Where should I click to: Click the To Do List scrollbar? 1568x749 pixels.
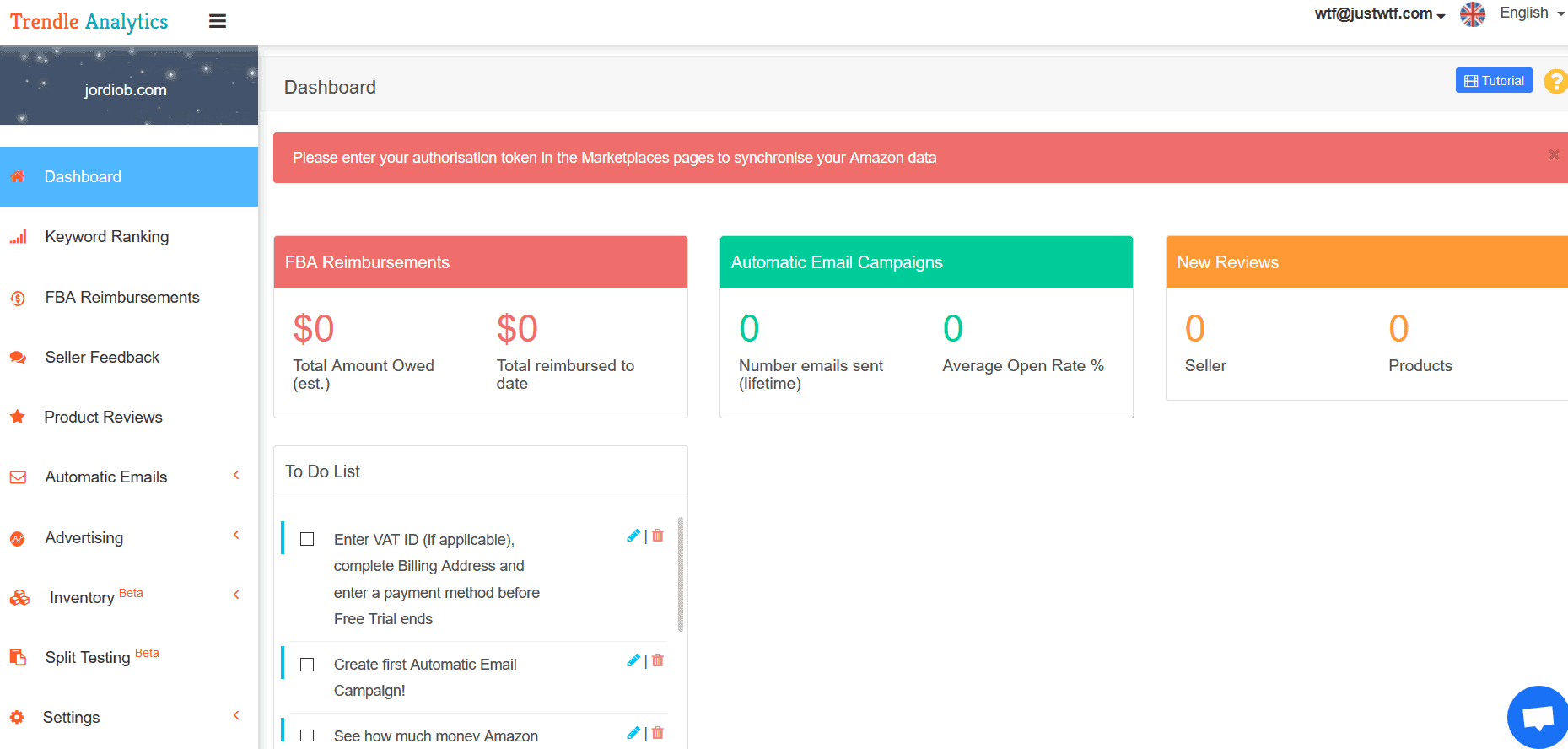(x=680, y=574)
